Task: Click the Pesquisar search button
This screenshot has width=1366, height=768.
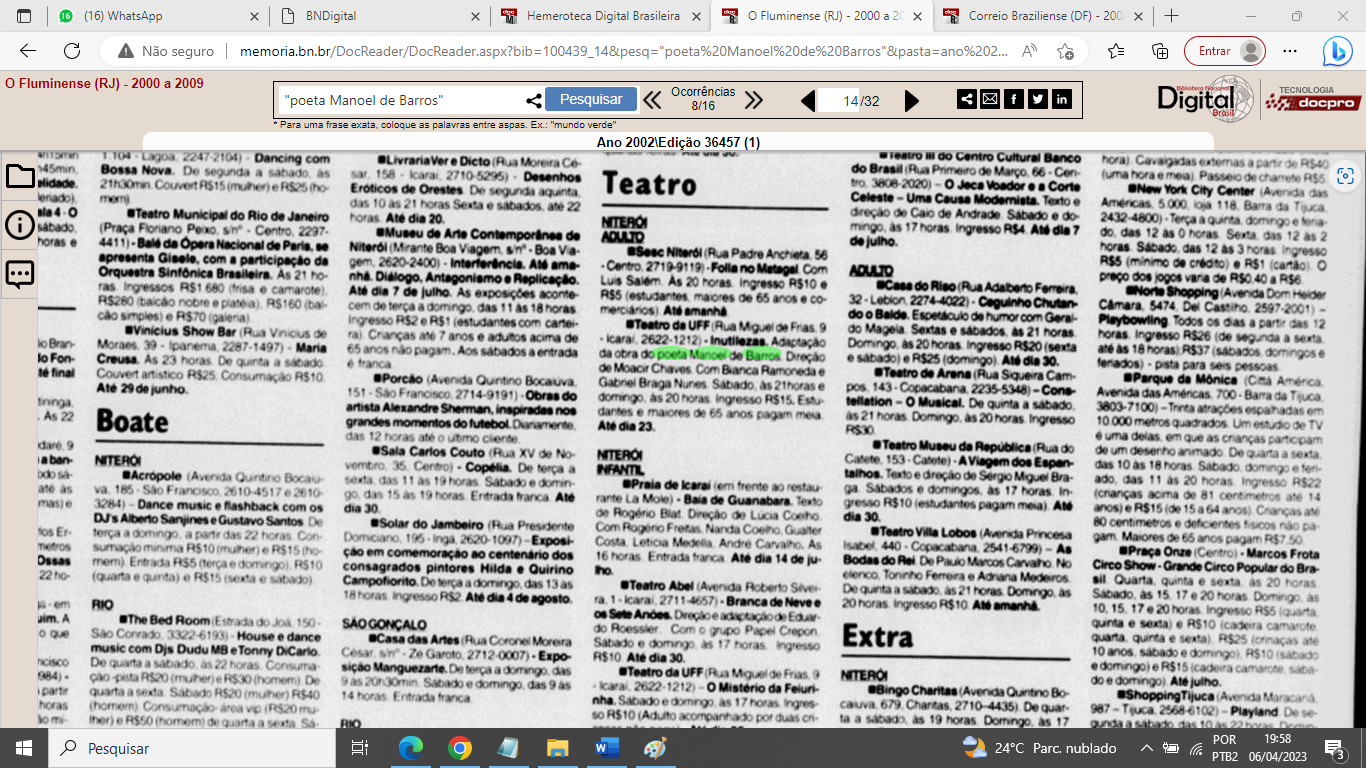Action: coord(591,99)
